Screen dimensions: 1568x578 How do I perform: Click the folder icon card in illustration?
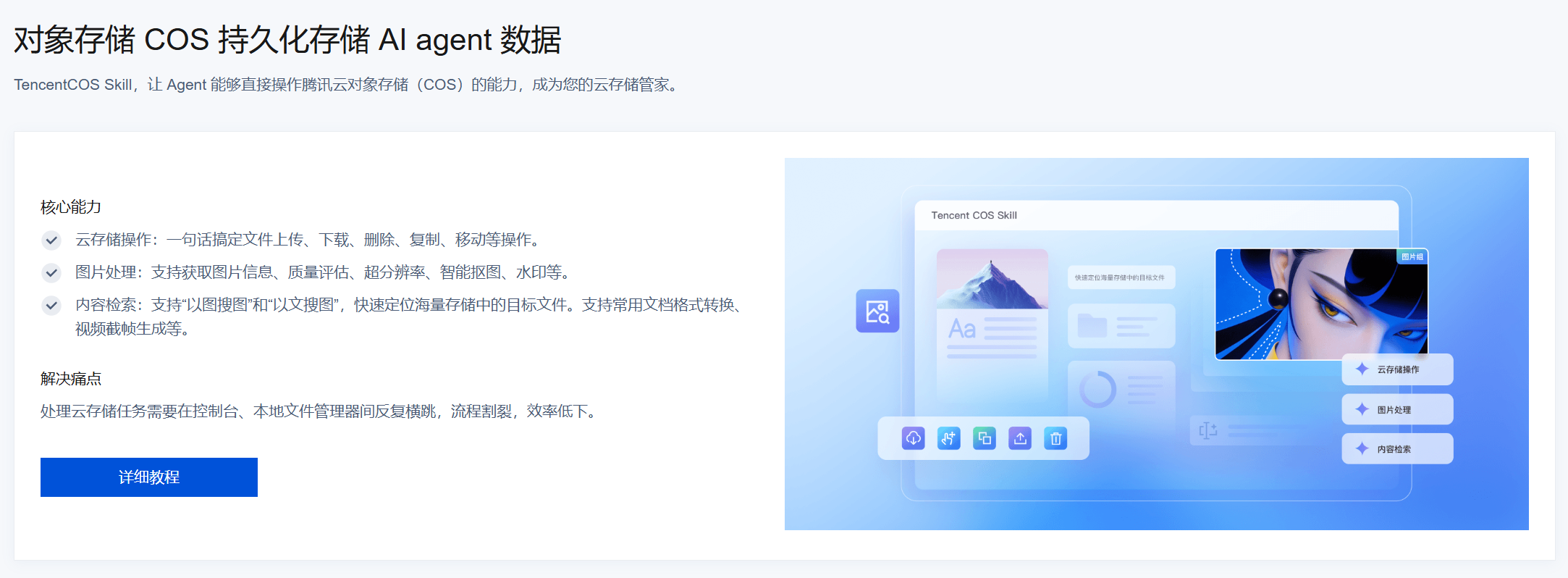pyautogui.click(x=1121, y=327)
